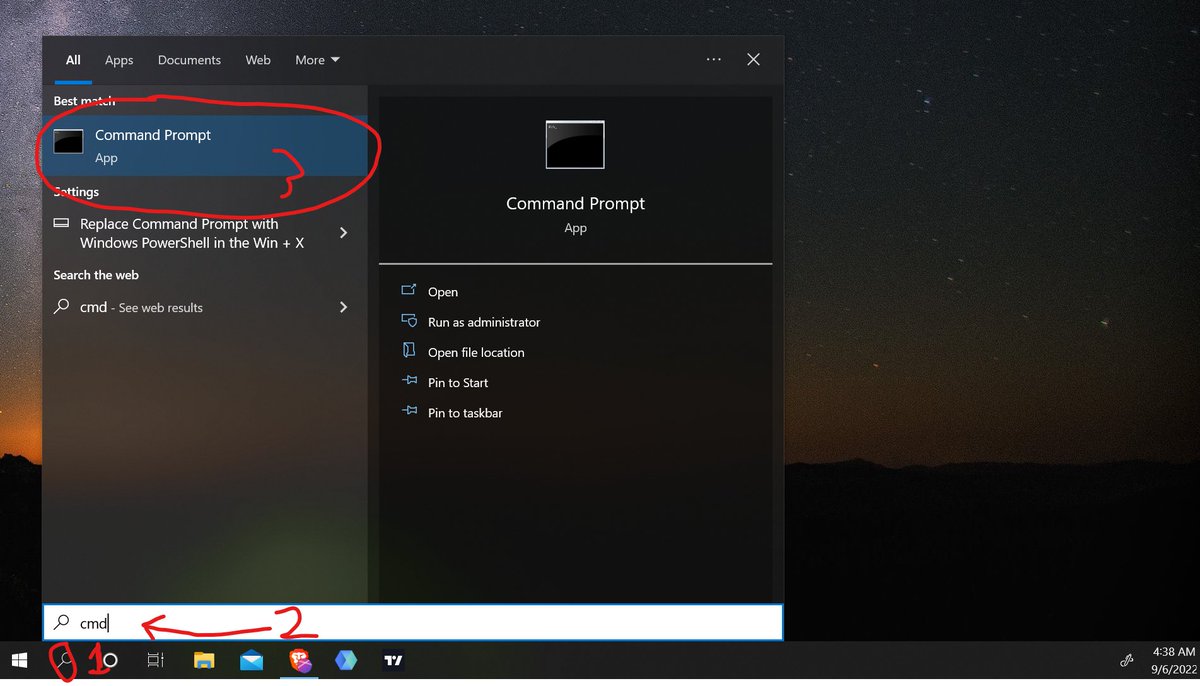Select Pin to Start
The width and height of the screenshot is (1200, 686).
(458, 382)
